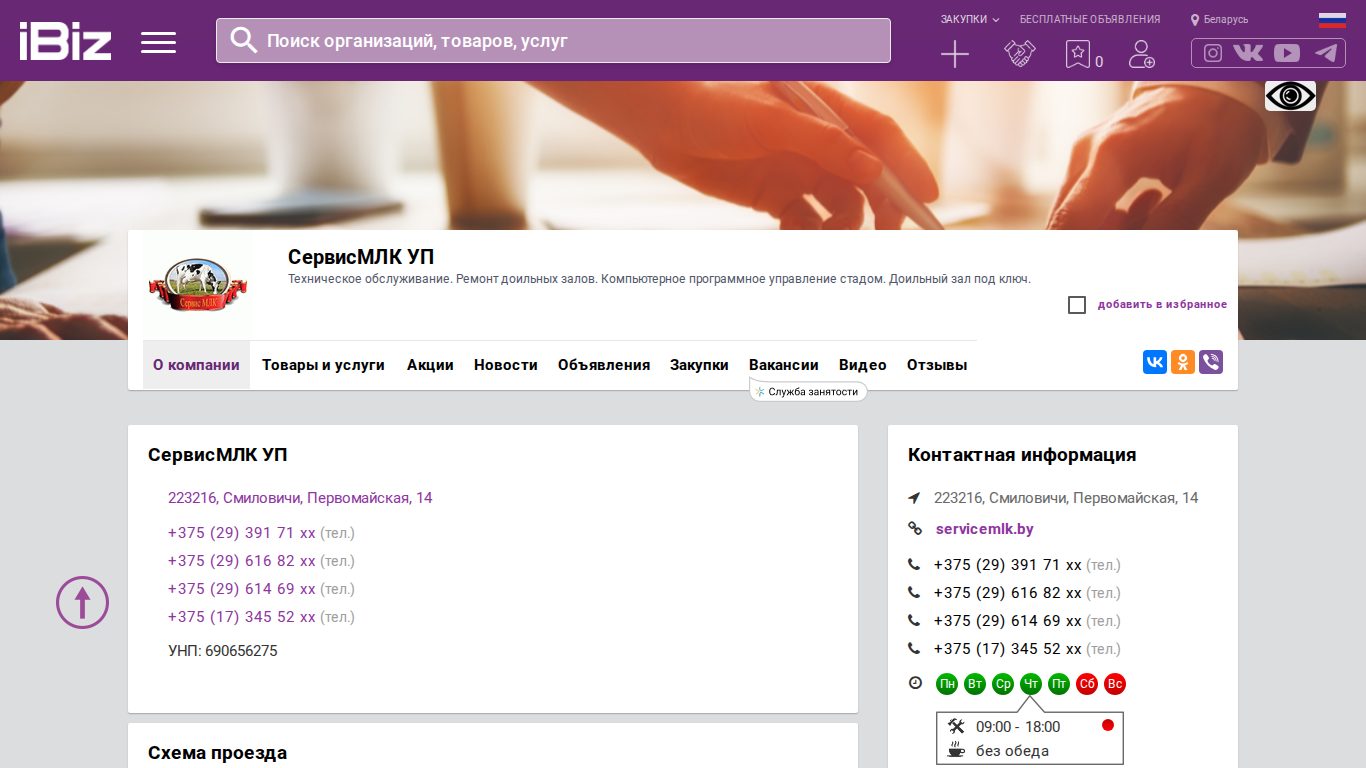The image size is (1366, 768).
Task: Switch language via Russian flag
Action: 1332,20
